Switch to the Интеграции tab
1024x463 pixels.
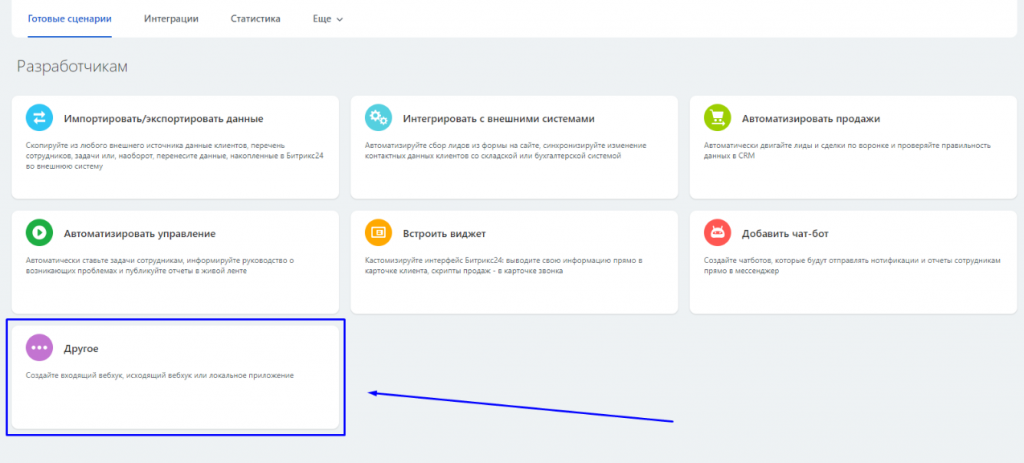coord(171,19)
